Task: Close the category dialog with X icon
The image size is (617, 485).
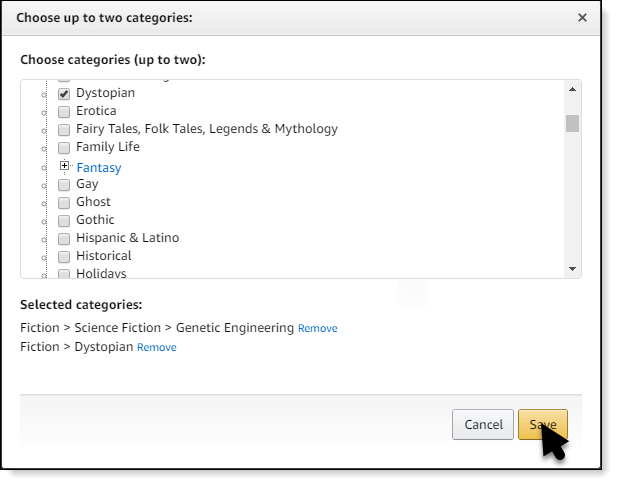Action: pos(583,18)
